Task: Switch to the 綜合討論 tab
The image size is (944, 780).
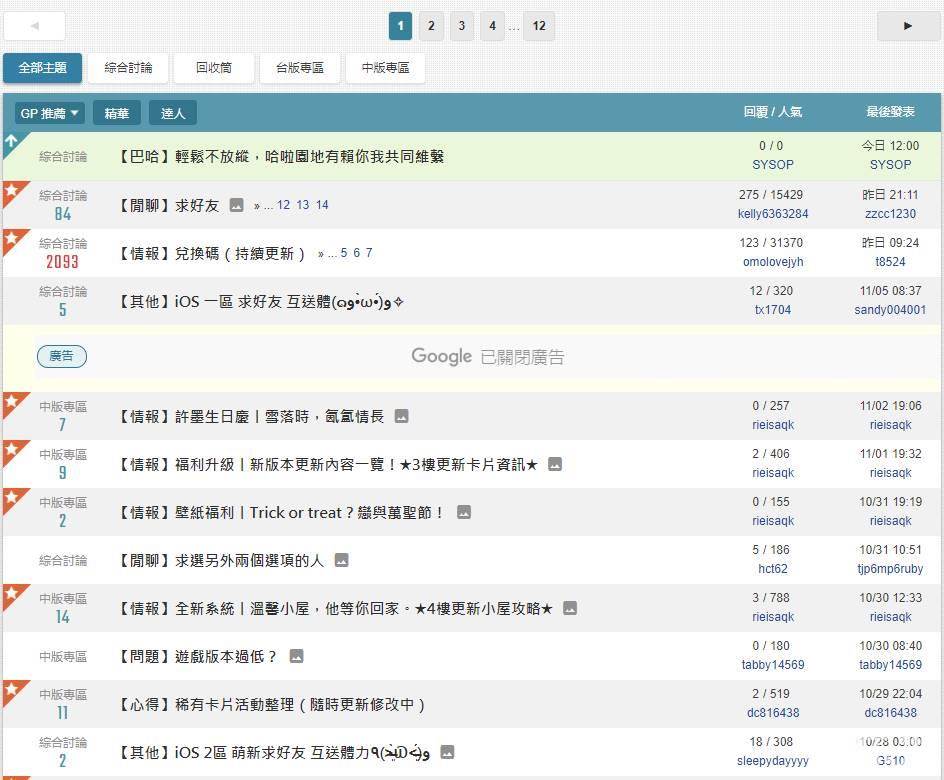Action: tap(128, 68)
